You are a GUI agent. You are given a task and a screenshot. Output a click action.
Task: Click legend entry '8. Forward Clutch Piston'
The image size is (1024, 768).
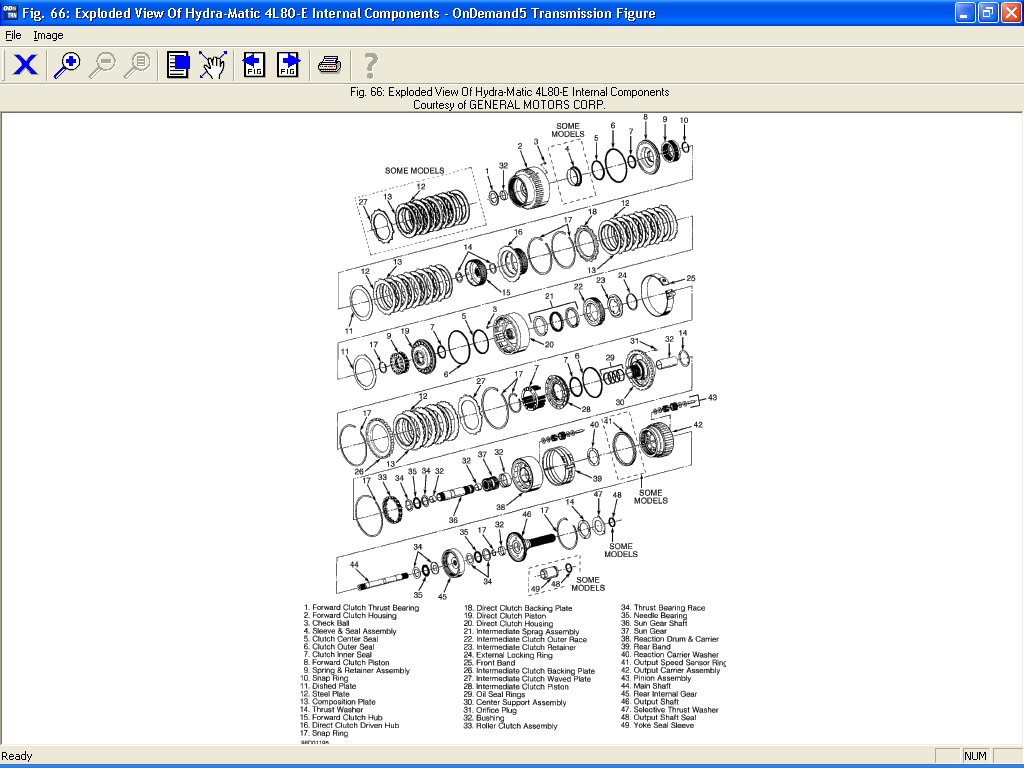346,662
